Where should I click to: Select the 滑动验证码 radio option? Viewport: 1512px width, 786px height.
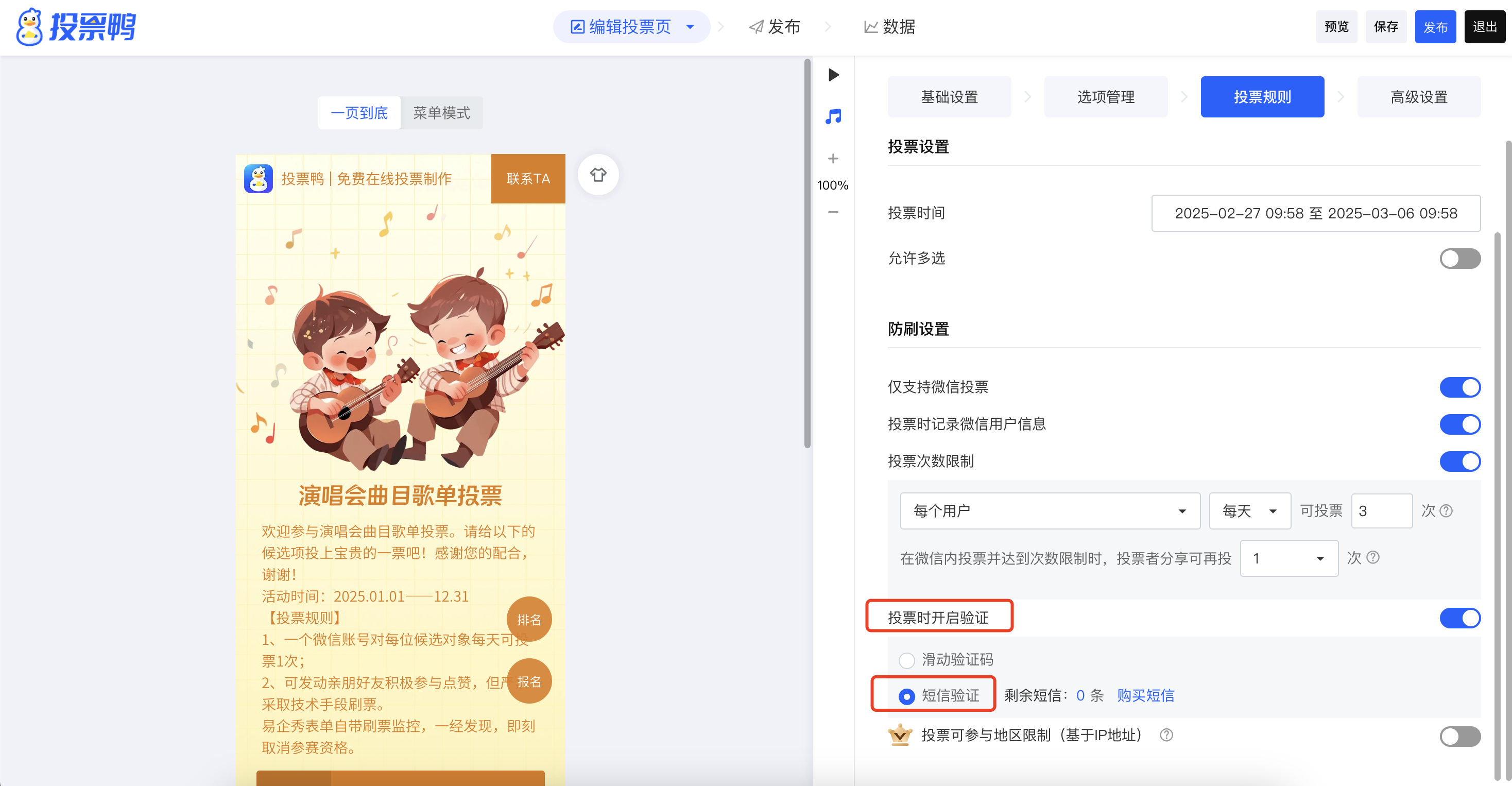tap(907, 660)
